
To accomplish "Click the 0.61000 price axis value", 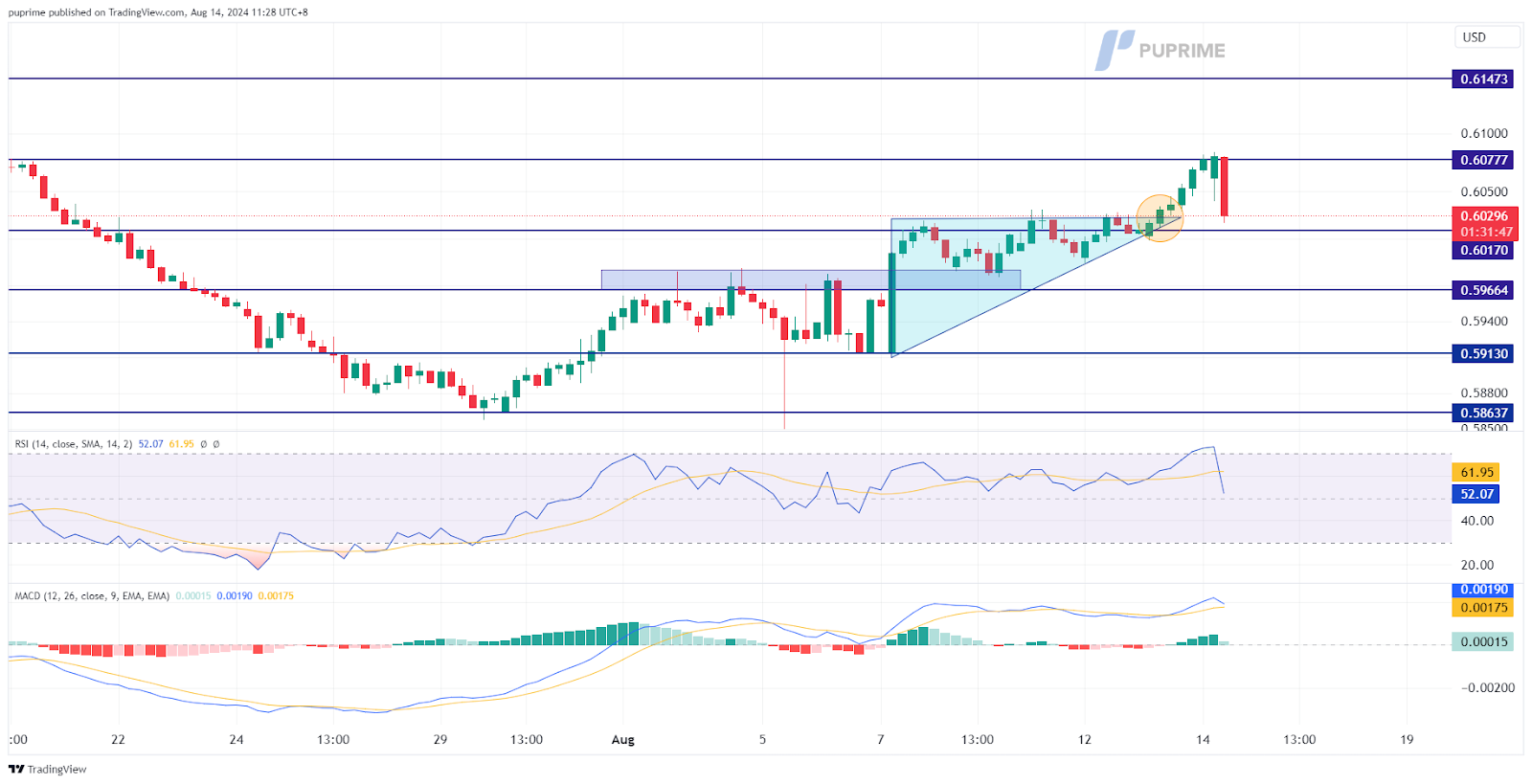I will click(1484, 134).
